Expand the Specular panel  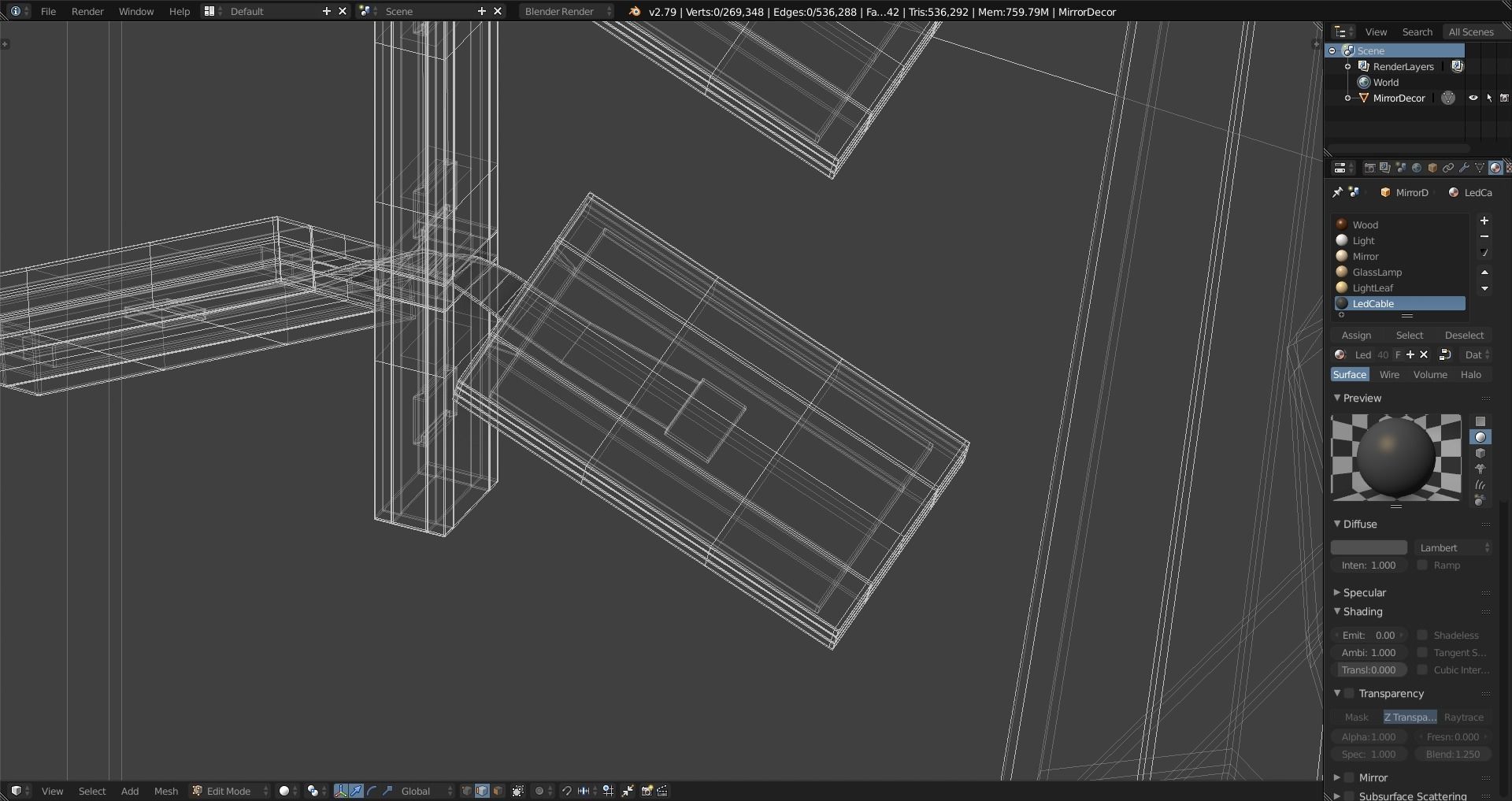(x=1336, y=592)
